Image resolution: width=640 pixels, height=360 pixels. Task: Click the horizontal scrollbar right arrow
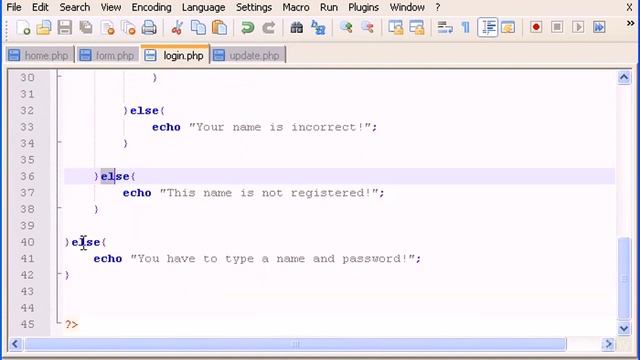[608, 344]
